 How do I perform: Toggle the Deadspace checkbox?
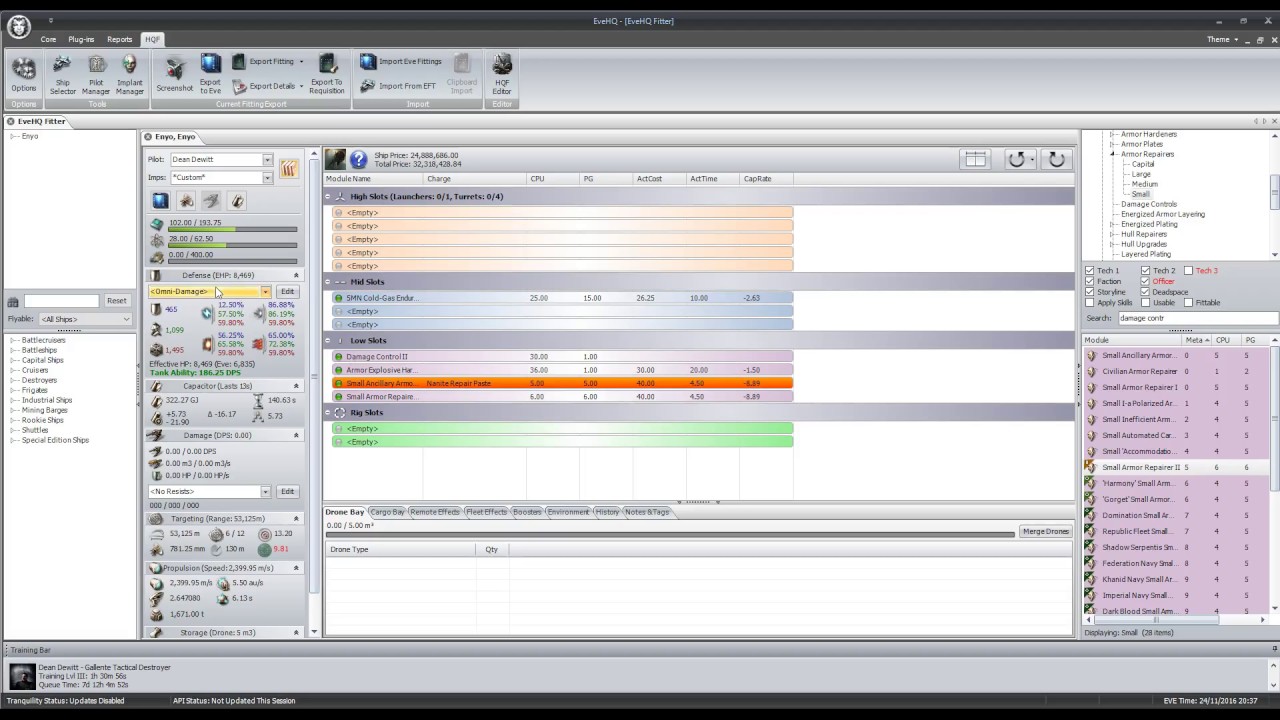(1145, 292)
